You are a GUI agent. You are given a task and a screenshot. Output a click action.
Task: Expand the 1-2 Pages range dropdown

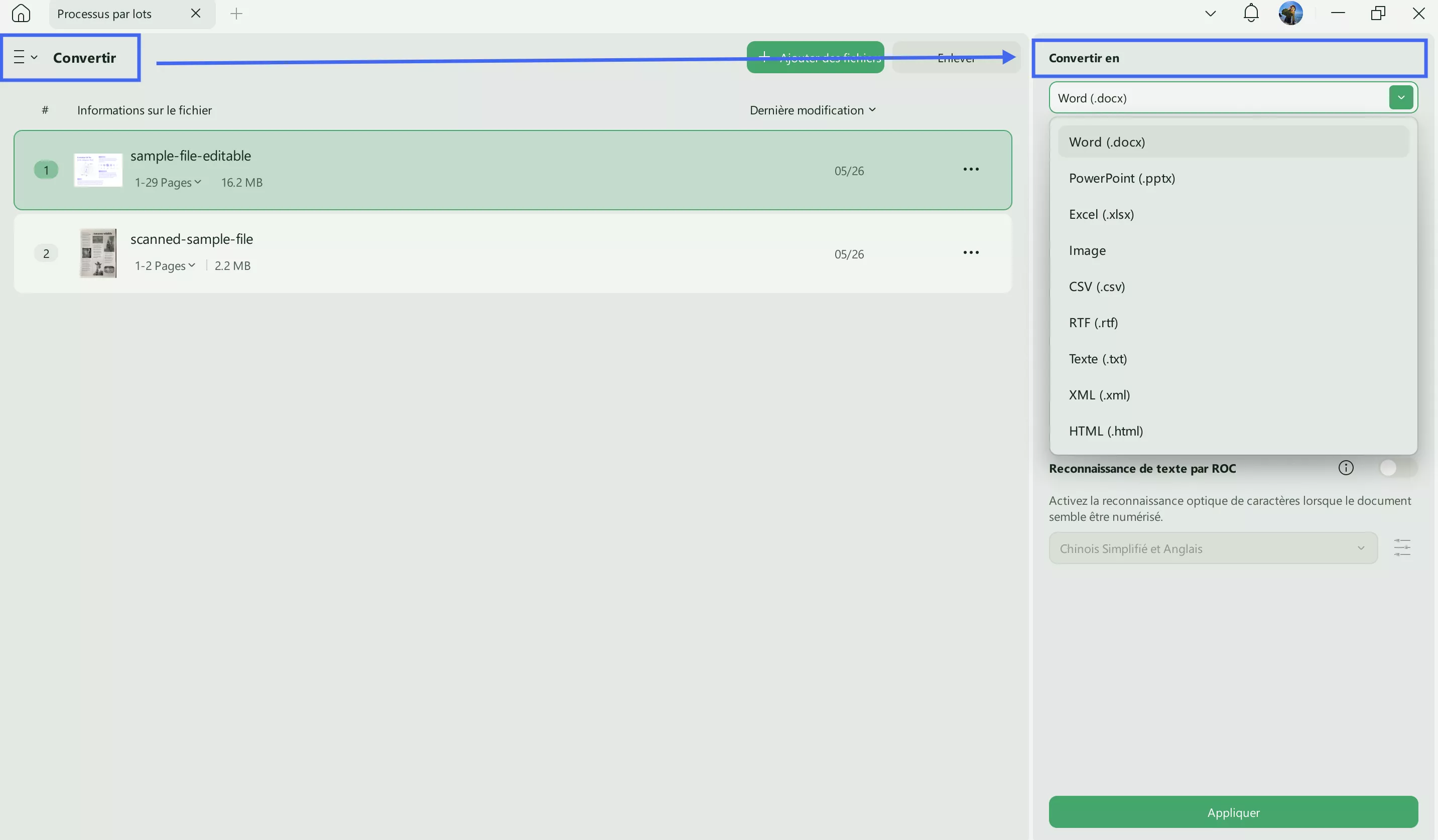pos(165,266)
